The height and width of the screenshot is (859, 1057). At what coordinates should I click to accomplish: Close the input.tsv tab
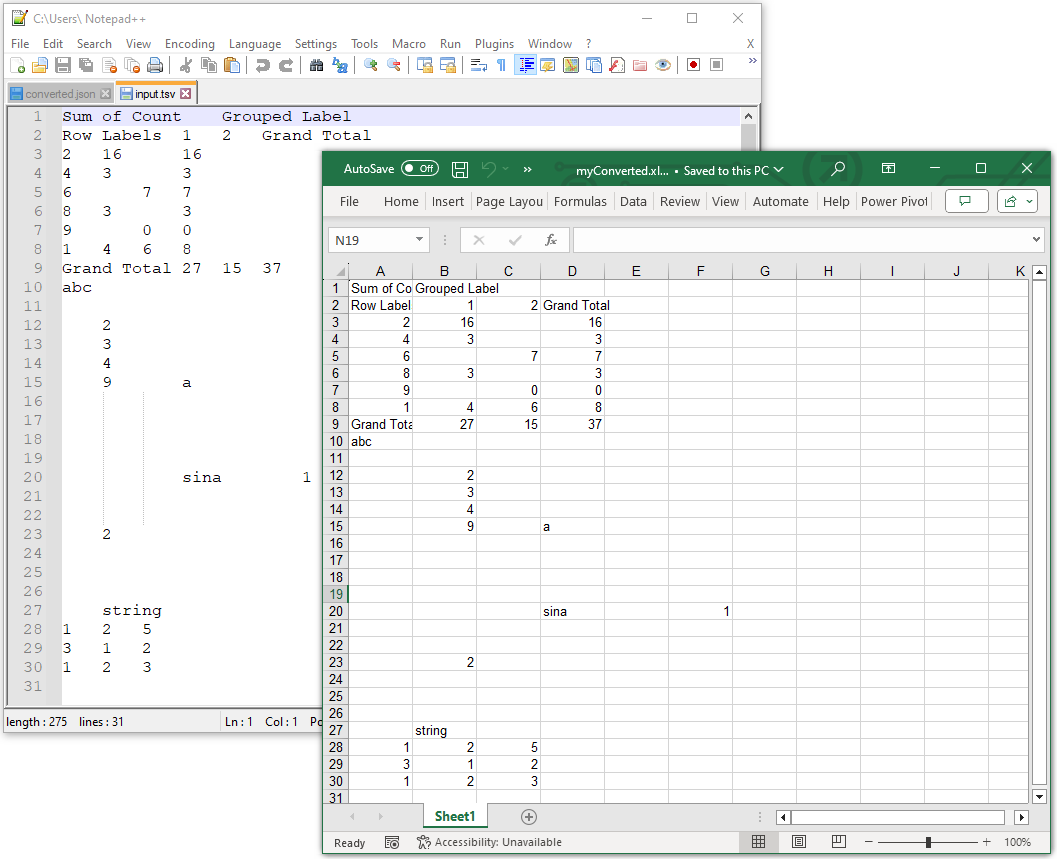click(185, 94)
